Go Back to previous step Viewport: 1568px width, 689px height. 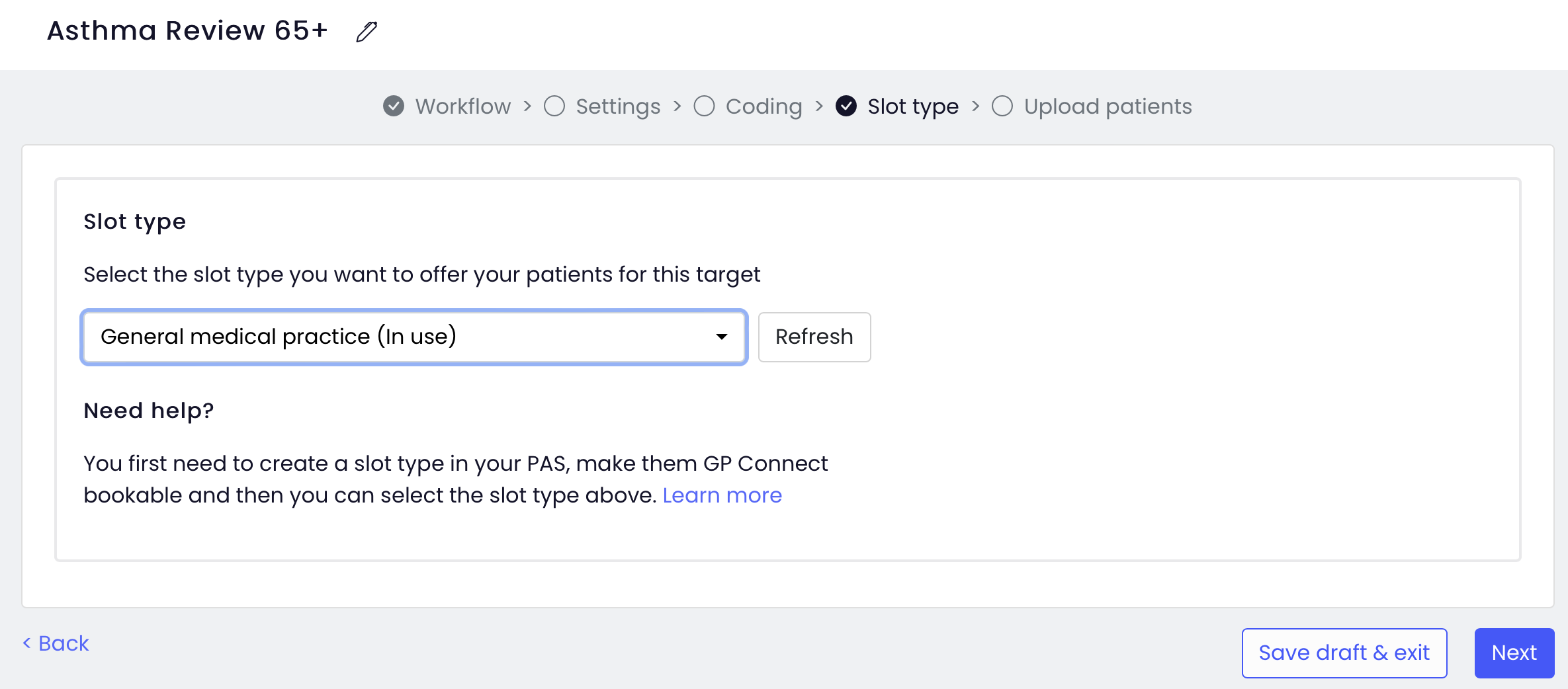[56, 643]
